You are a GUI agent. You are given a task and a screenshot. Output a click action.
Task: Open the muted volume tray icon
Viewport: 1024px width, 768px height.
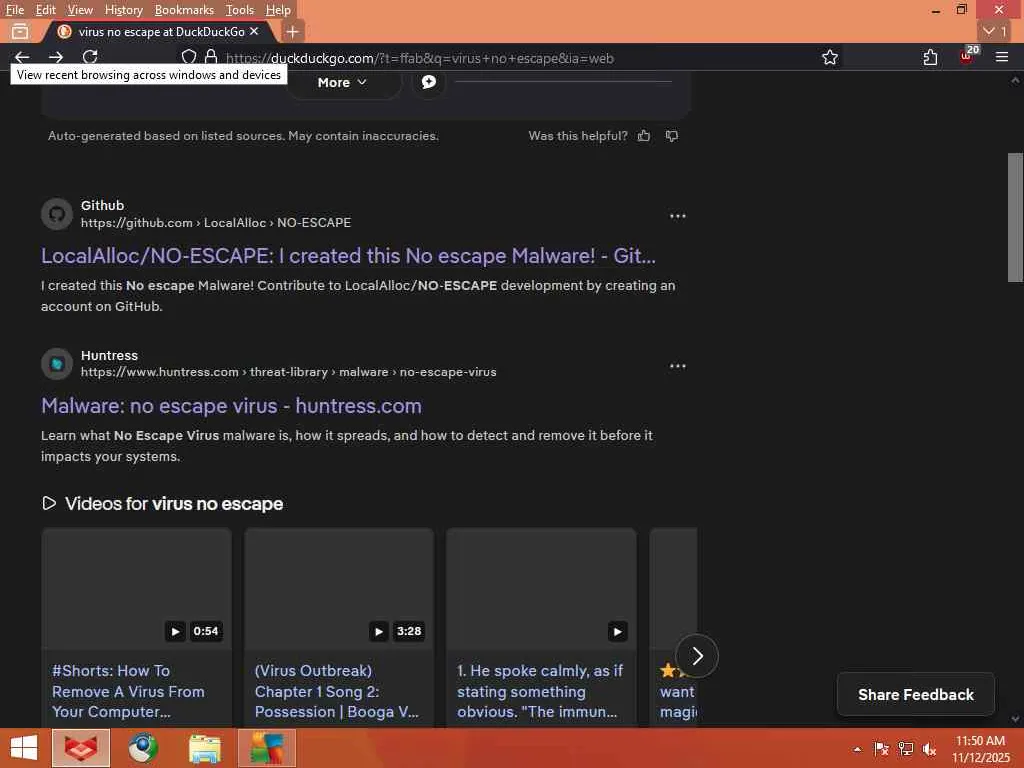[929, 749]
